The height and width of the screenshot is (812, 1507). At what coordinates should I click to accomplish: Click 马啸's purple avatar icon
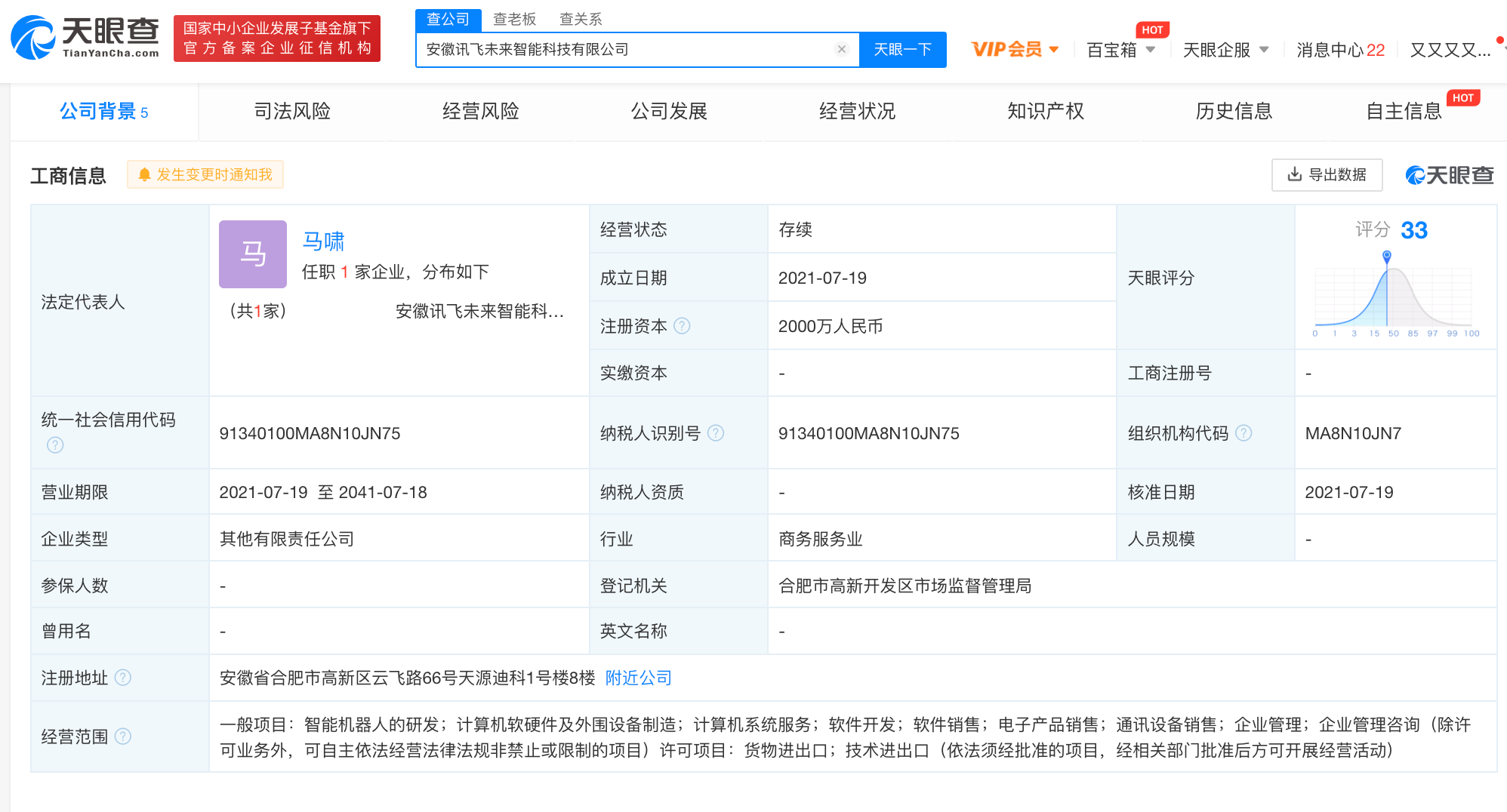[252, 254]
